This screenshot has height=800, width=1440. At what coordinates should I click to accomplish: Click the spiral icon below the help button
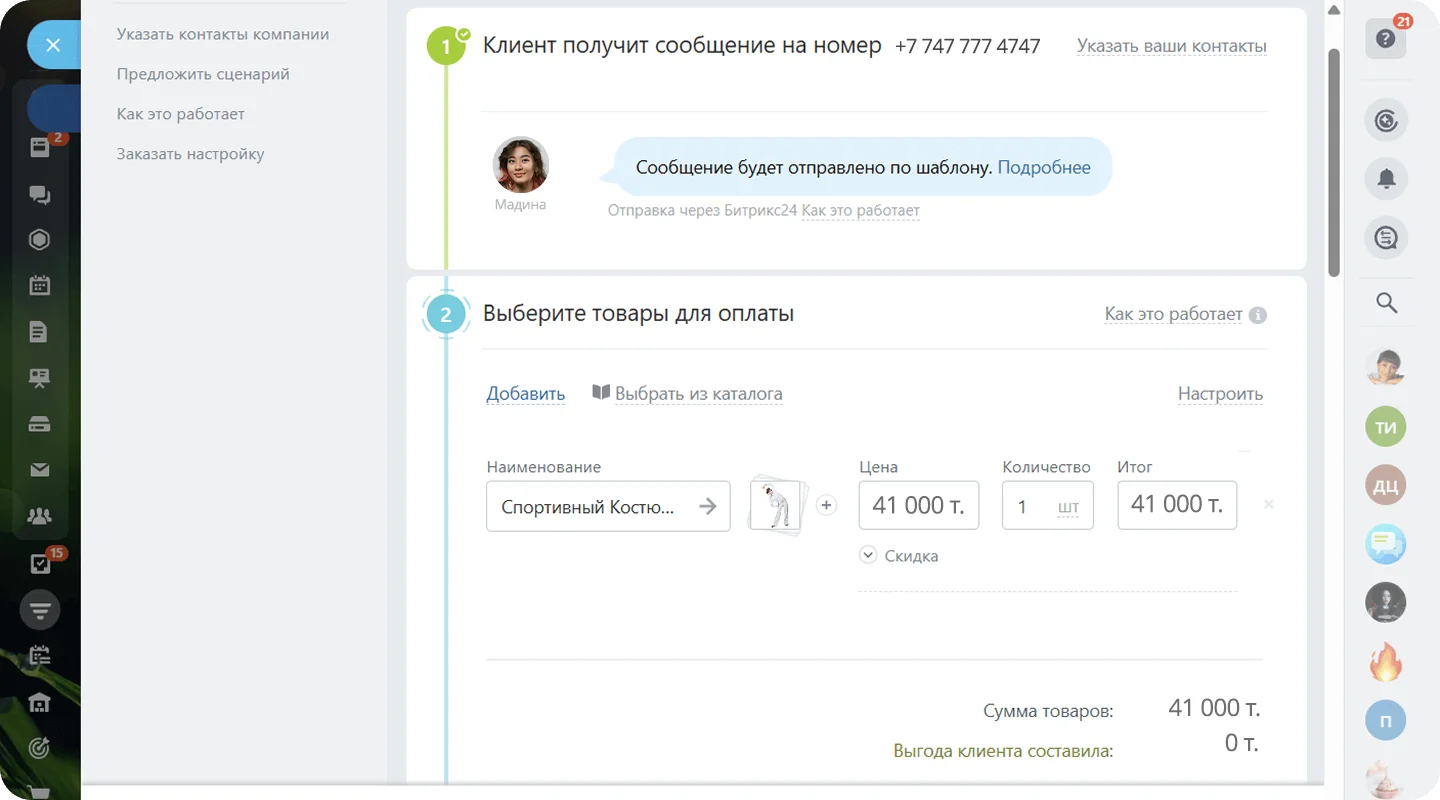coord(1386,121)
